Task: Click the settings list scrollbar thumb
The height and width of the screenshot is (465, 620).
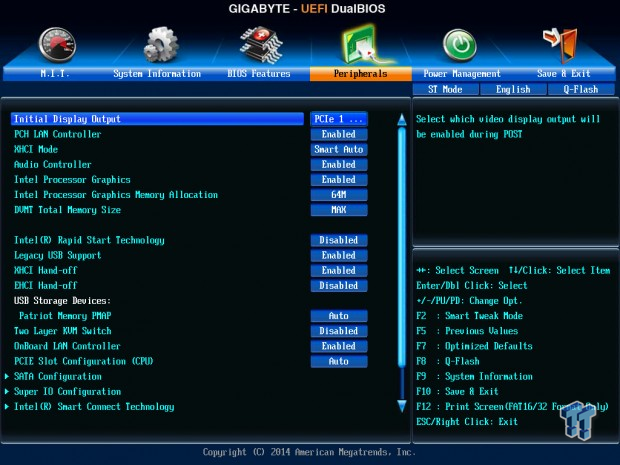Action: [402, 247]
